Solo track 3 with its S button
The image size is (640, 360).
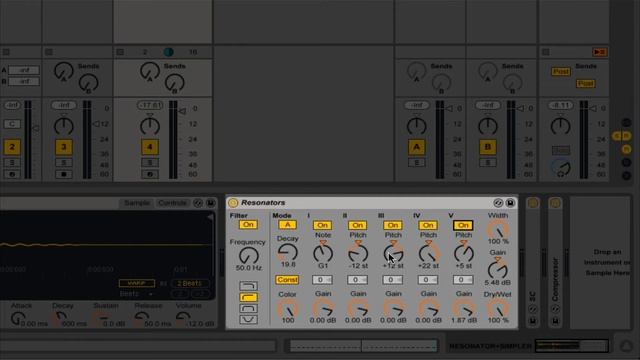(x=64, y=163)
